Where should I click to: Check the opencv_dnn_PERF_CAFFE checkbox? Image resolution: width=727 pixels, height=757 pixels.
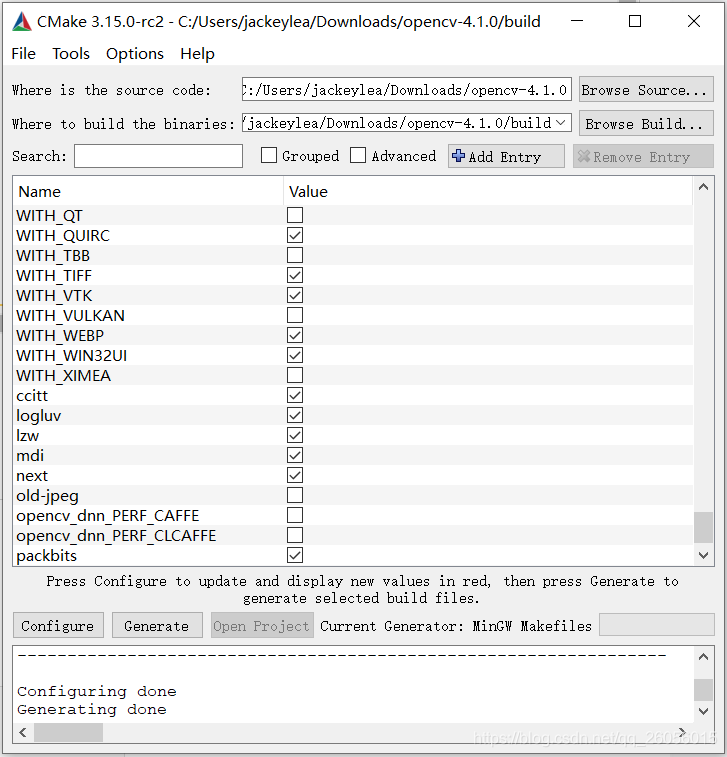click(x=295, y=516)
